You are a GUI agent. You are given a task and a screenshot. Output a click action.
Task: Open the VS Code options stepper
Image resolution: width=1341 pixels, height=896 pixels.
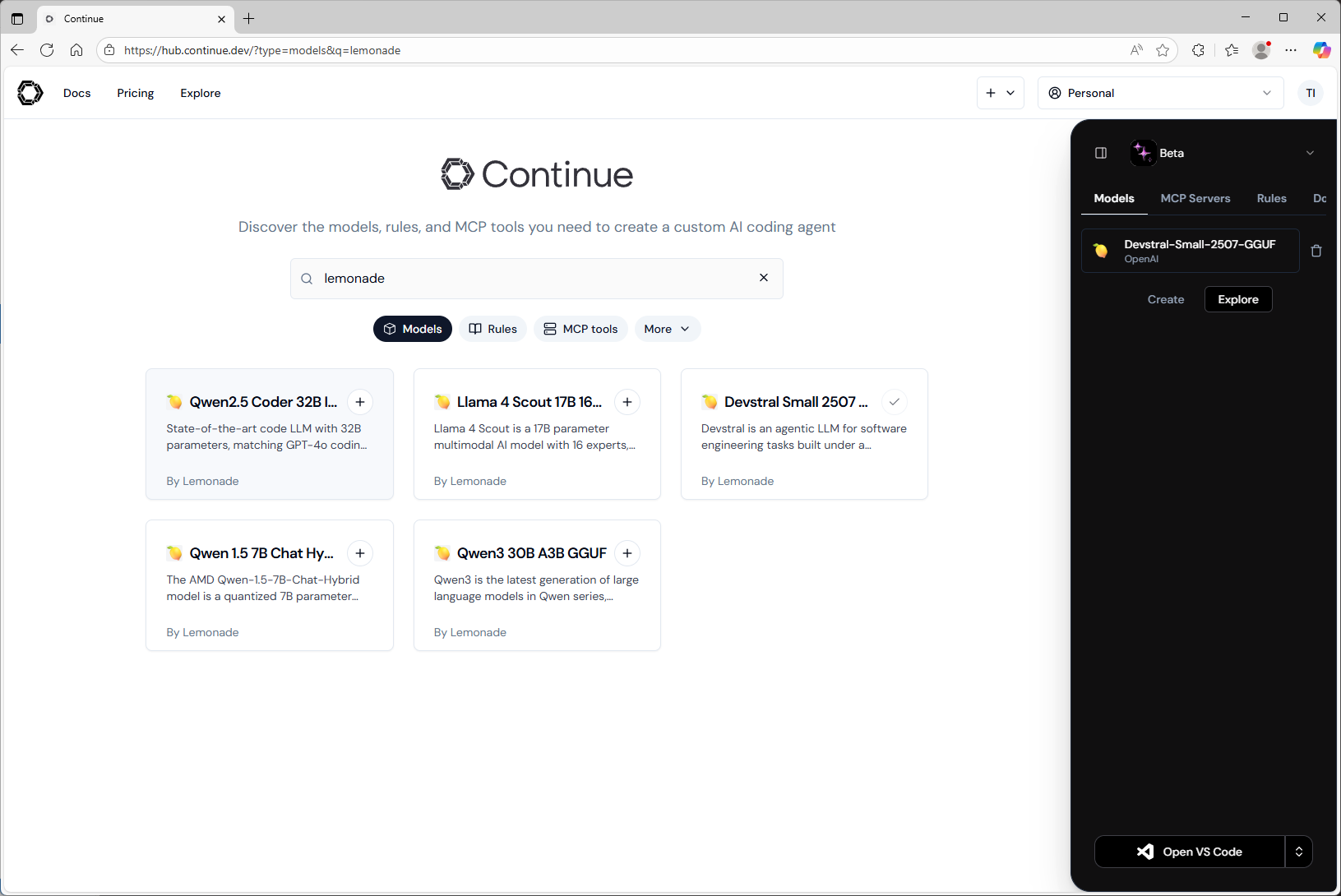pyautogui.click(x=1299, y=852)
